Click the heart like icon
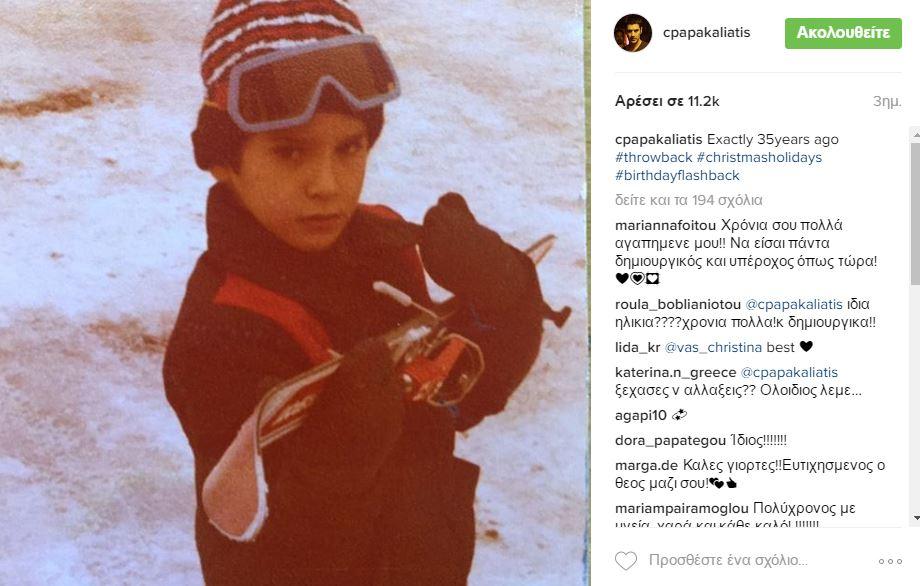 (625, 561)
